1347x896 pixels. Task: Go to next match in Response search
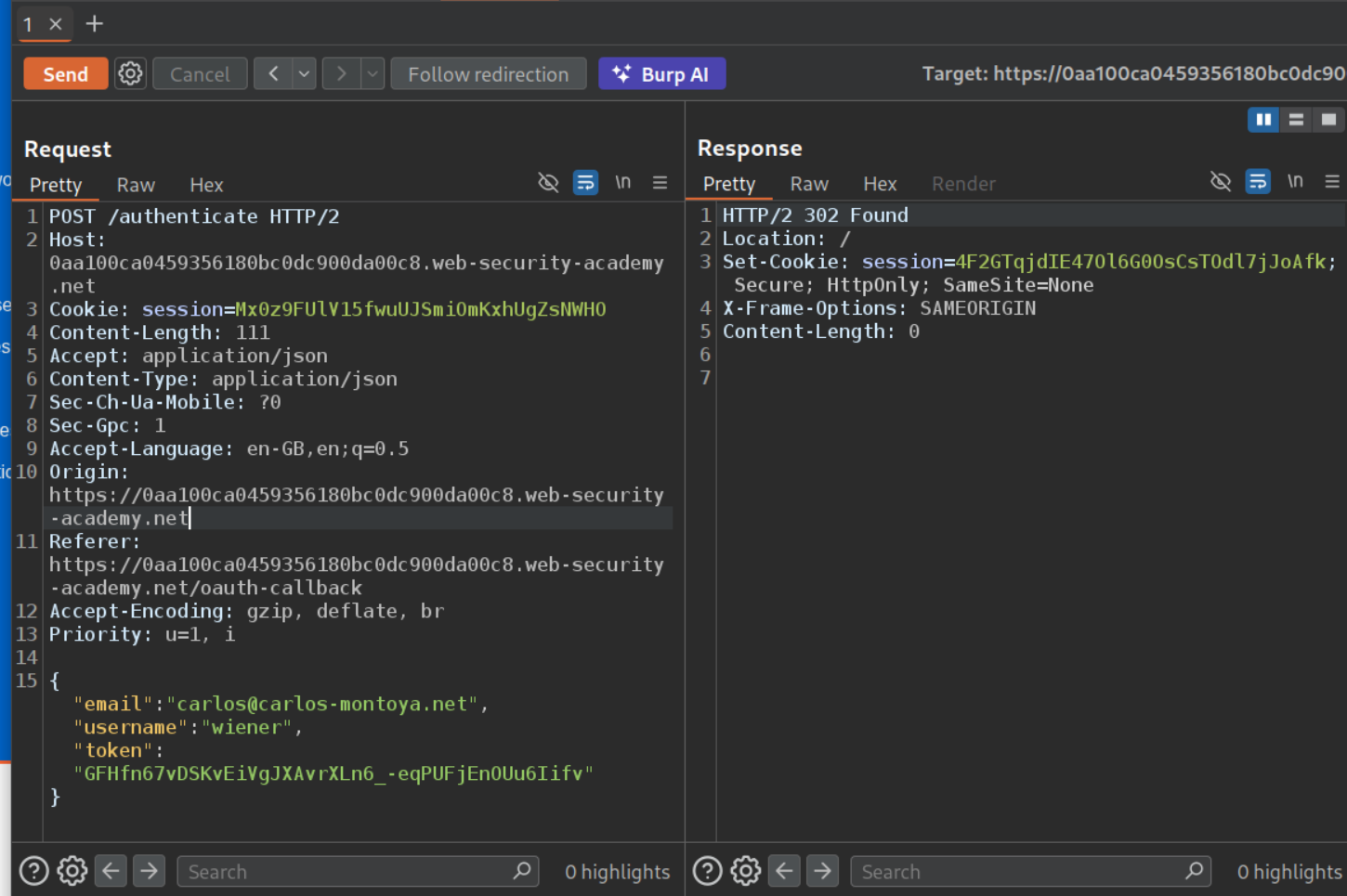(x=822, y=871)
